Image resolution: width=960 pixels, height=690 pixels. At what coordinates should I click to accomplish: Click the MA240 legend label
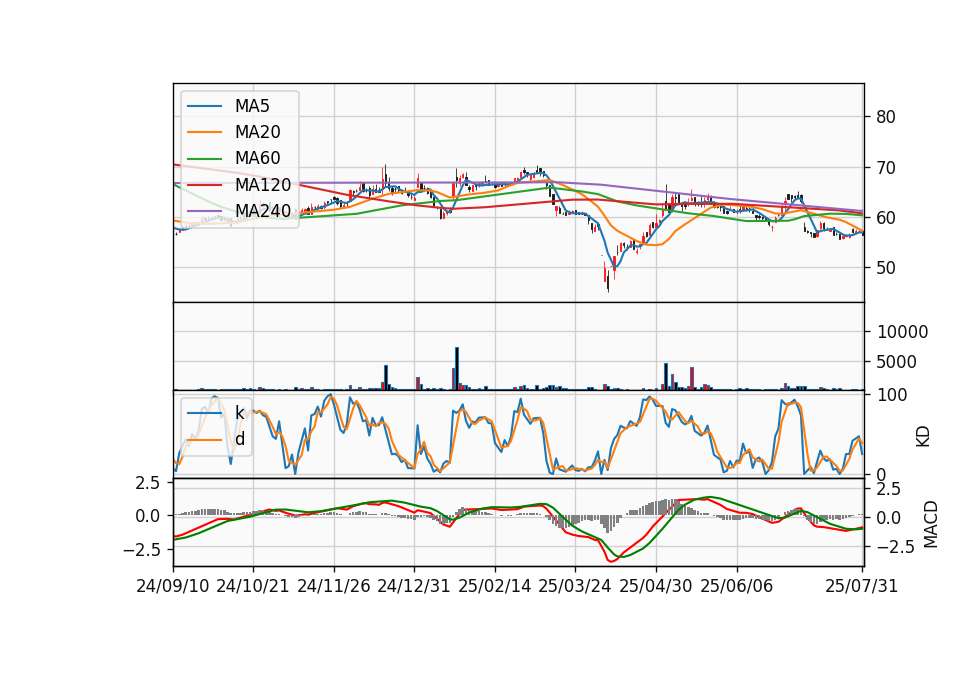[263, 211]
